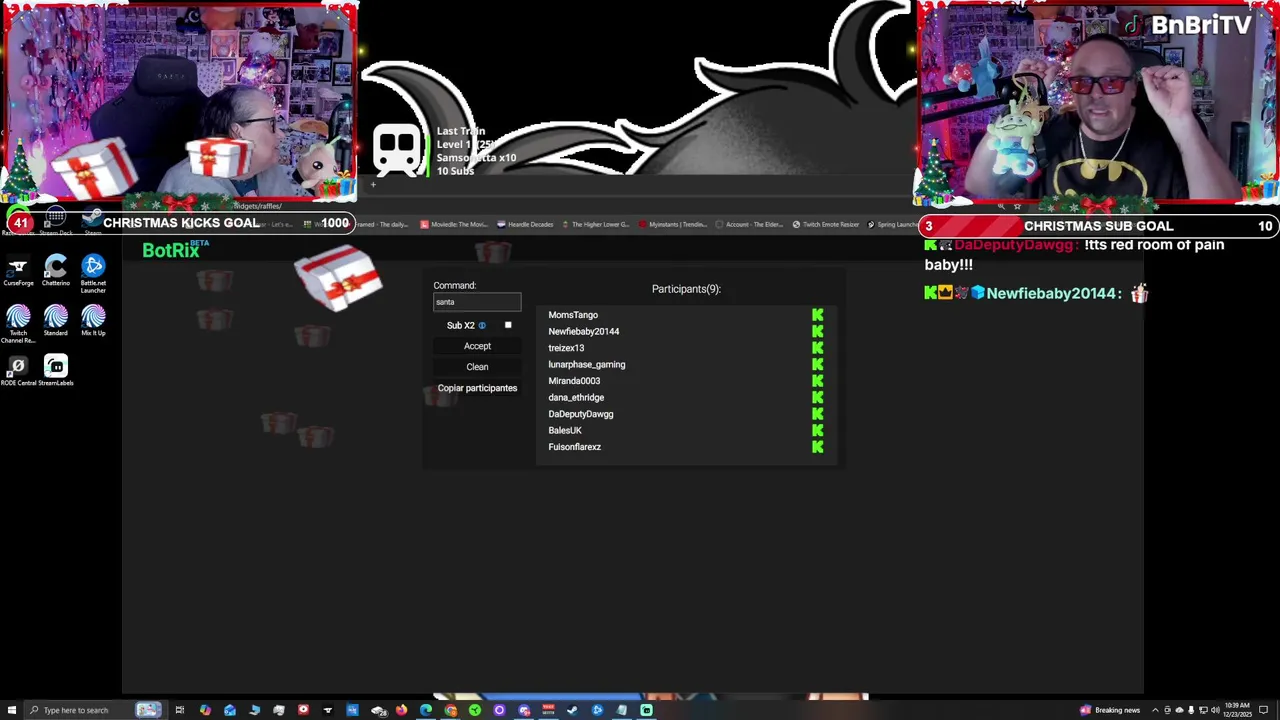Click the Clean button

[477, 367]
